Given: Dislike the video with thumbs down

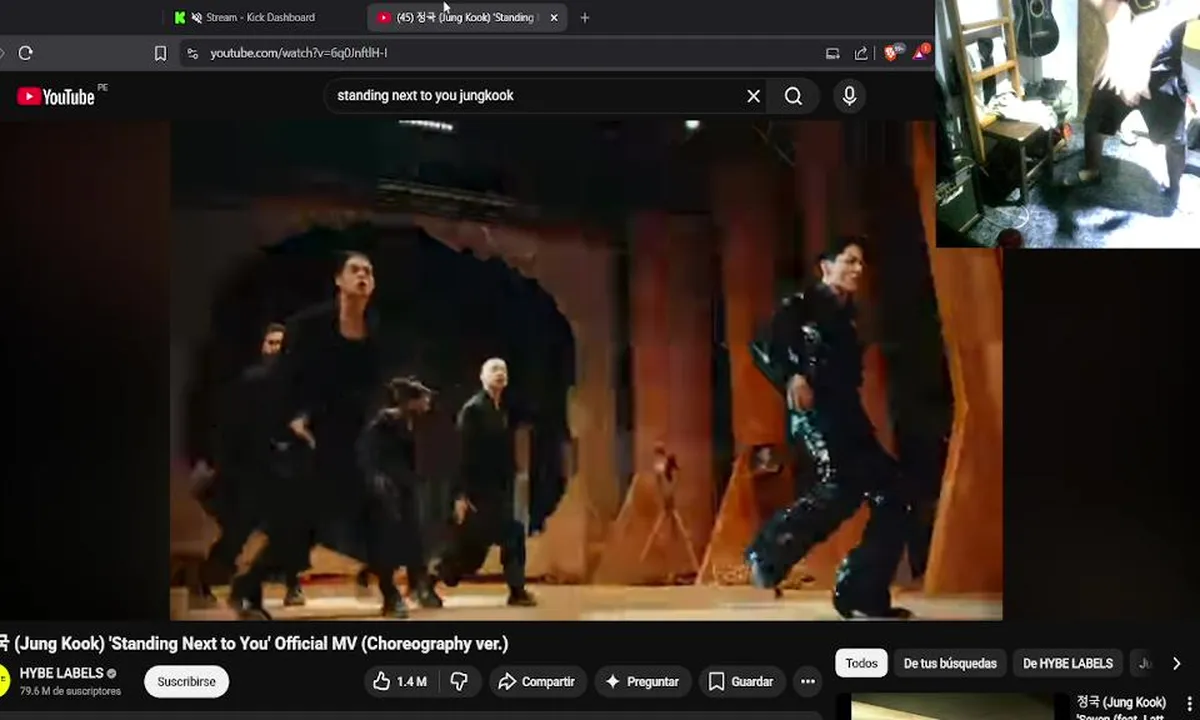Looking at the screenshot, I should pyautogui.click(x=459, y=682).
